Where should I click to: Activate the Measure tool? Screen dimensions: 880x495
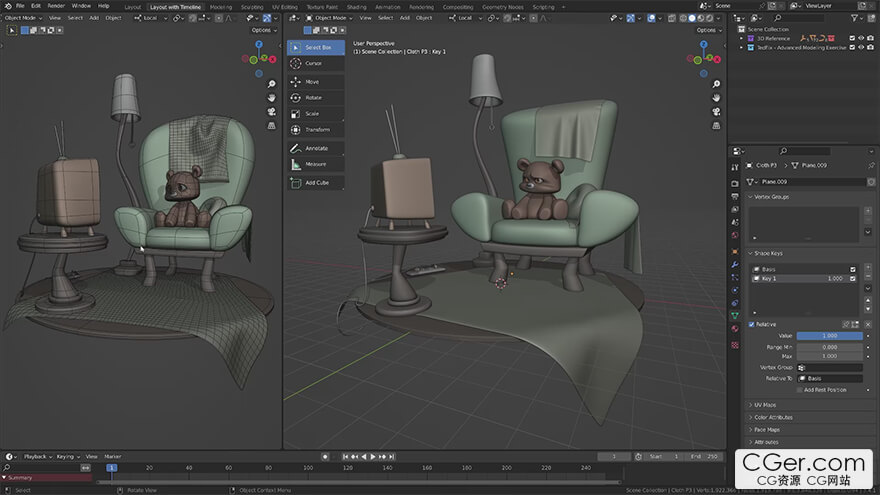316,164
